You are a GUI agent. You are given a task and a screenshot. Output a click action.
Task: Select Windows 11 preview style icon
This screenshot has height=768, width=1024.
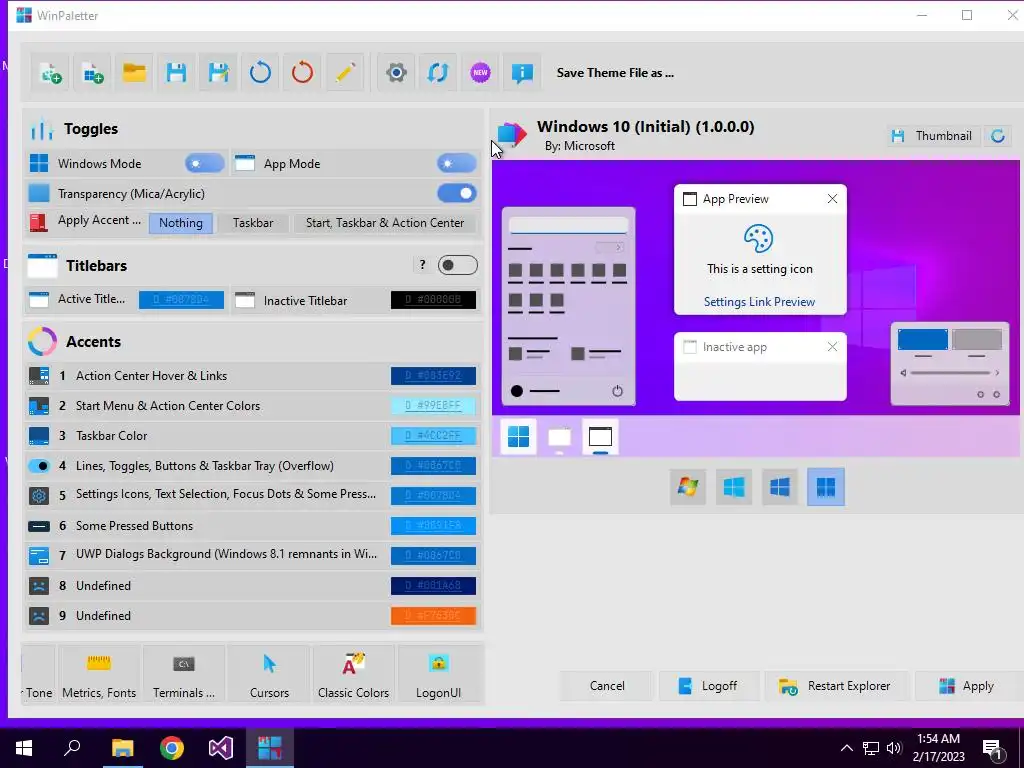825,487
